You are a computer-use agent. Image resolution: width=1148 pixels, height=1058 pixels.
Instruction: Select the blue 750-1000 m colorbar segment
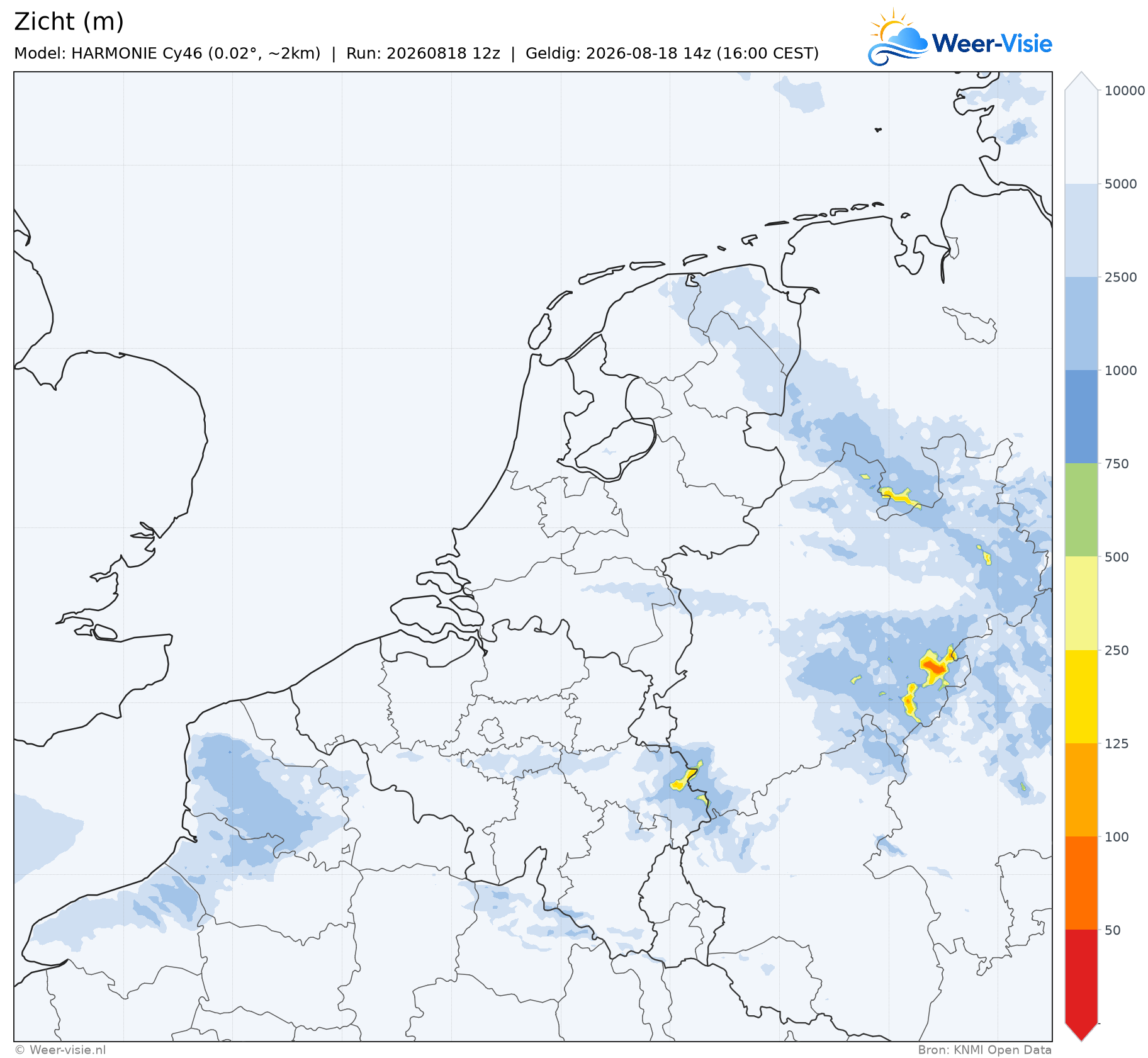[1081, 417]
